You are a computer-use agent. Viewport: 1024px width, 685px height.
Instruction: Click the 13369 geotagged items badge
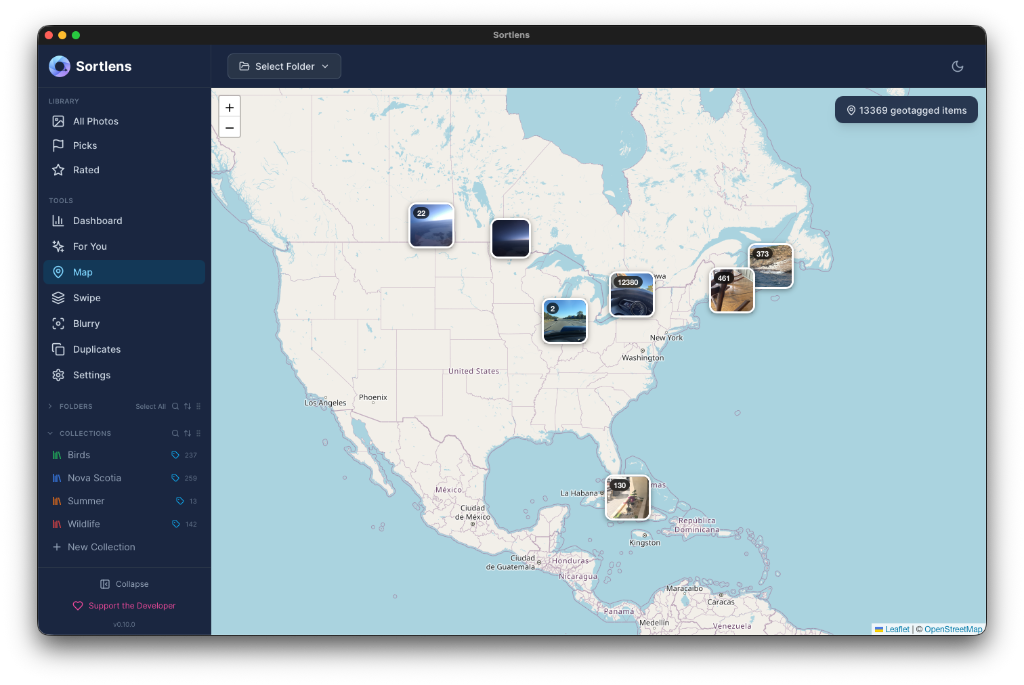(x=906, y=110)
